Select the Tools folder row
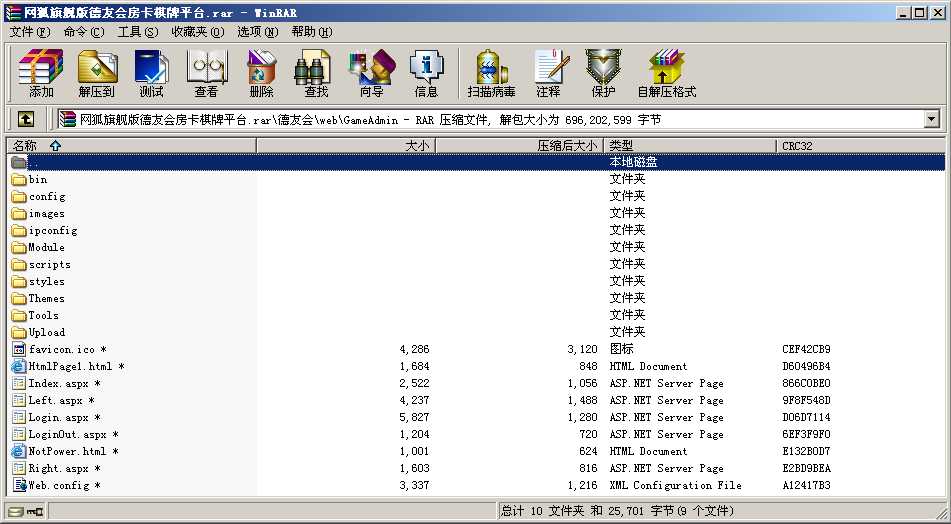The width and height of the screenshot is (951, 524). coord(476,315)
